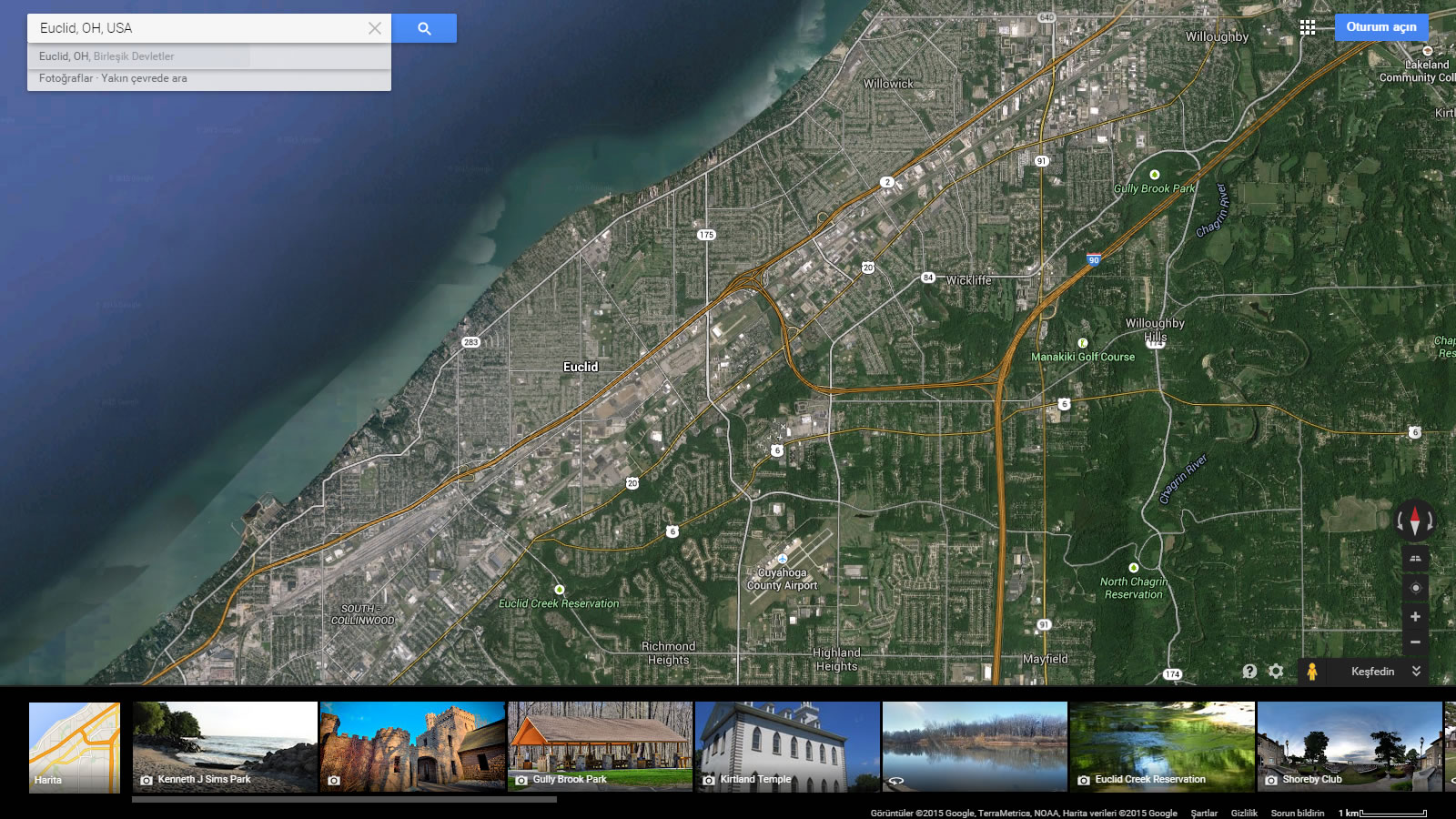Viewport: 1456px width, 819px height.
Task: Zoom in with the plus button
Action: (x=1415, y=617)
